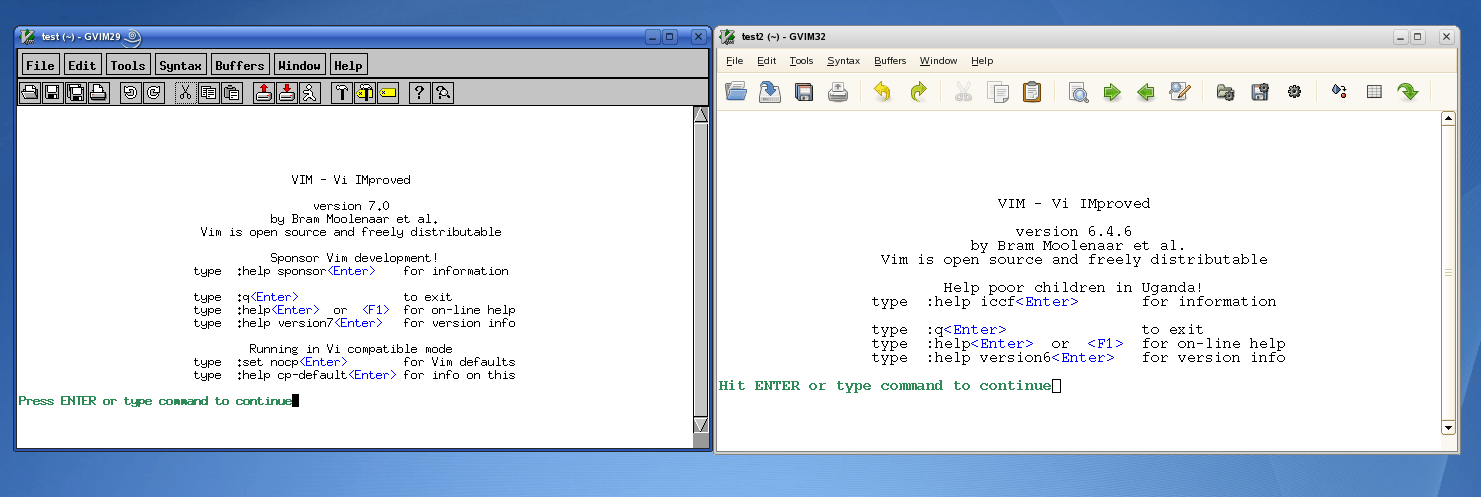Find previous match with GVIM32 left arrow

(1146, 92)
